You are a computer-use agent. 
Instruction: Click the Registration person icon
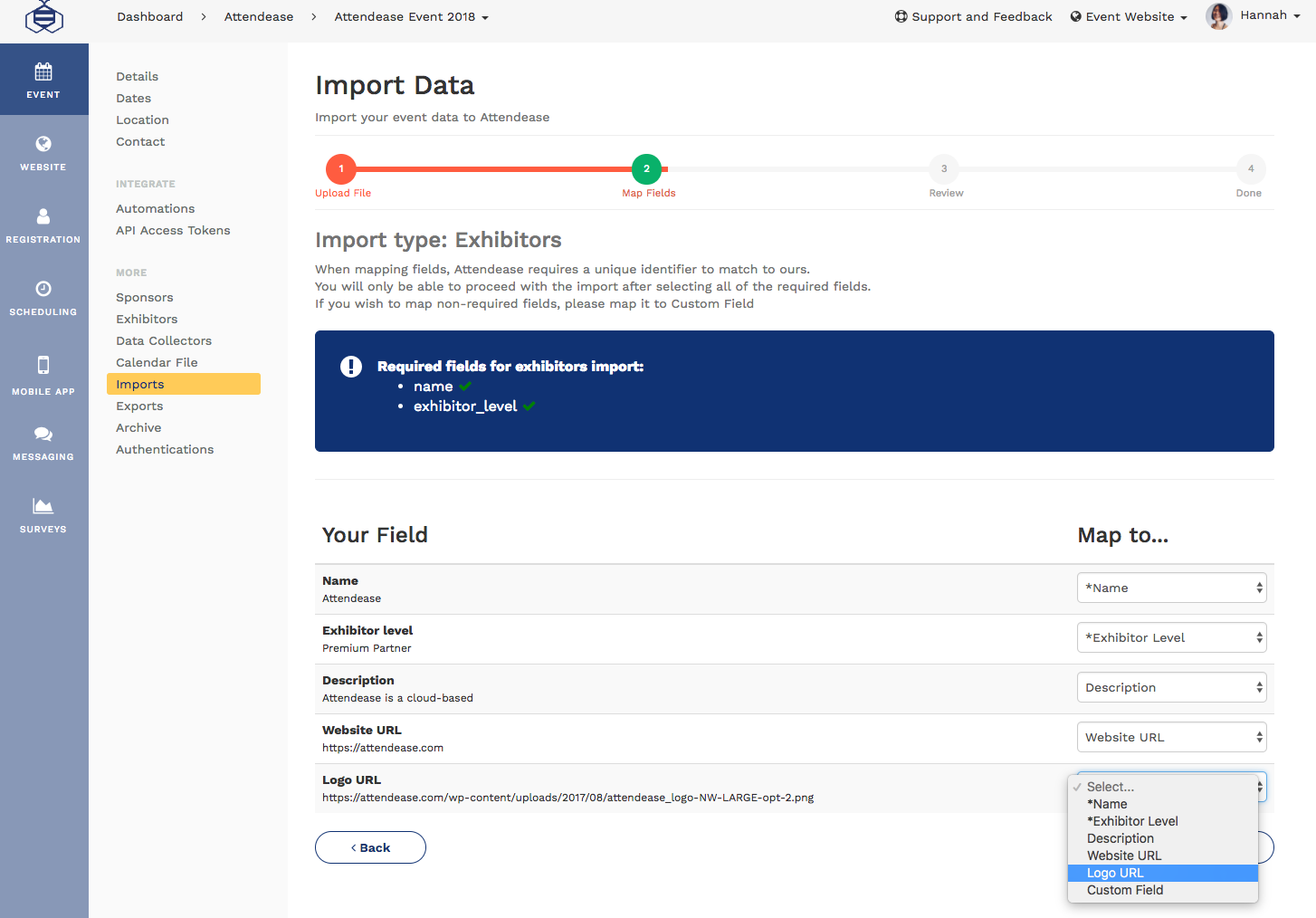coord(43,215)
